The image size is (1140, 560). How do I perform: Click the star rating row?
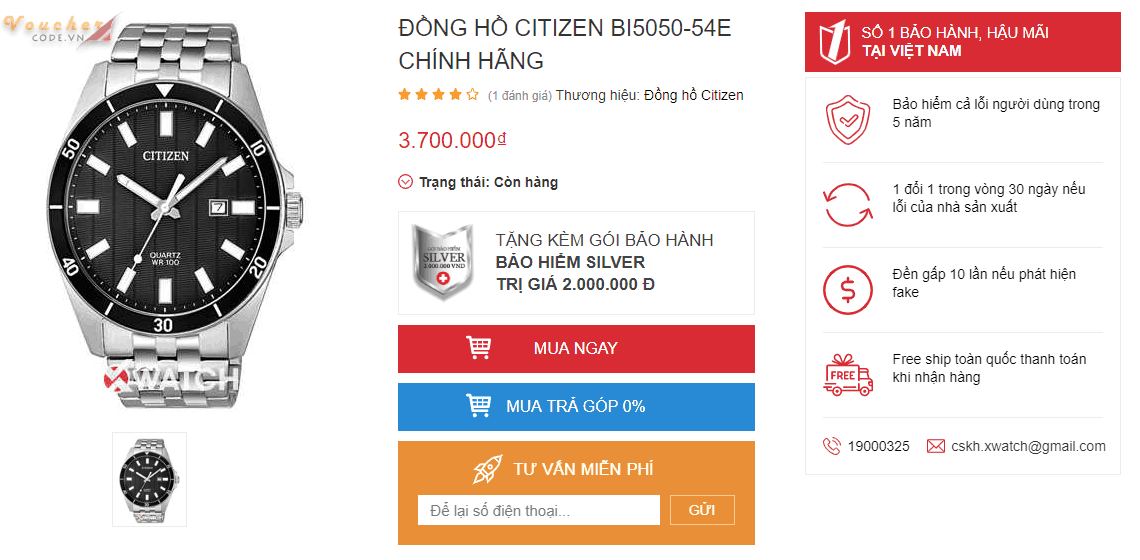coord(438,95)
